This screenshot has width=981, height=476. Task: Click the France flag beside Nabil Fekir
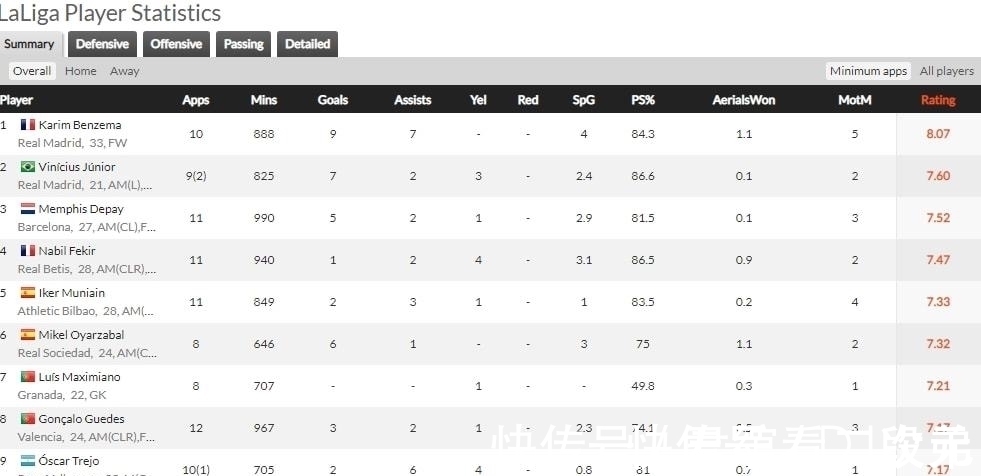(28, 251)
